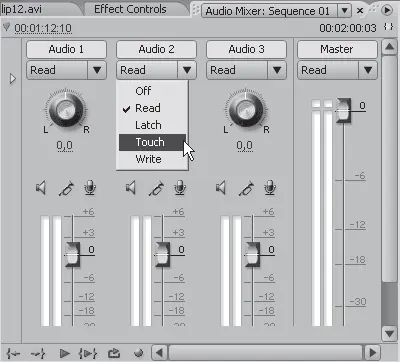
Task: Click the vertical scrollbar down arrow
Action: [389, 333]
